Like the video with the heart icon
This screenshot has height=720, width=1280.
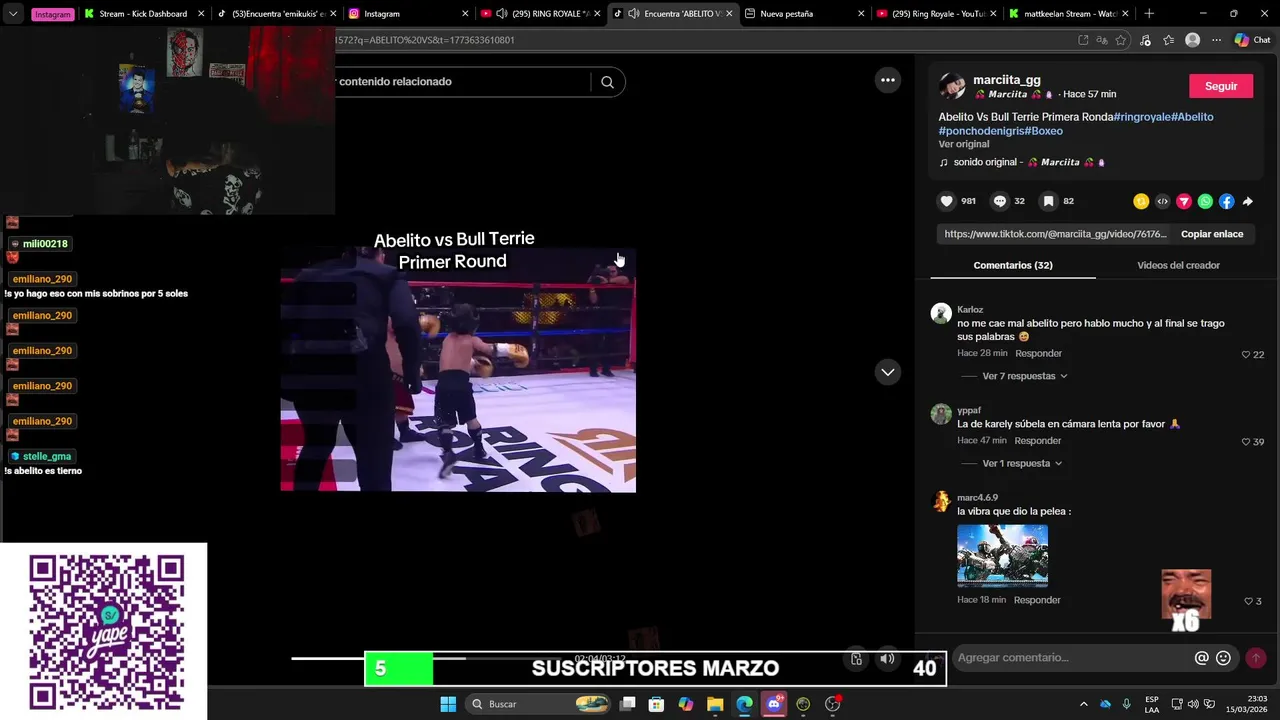(946, 201)
